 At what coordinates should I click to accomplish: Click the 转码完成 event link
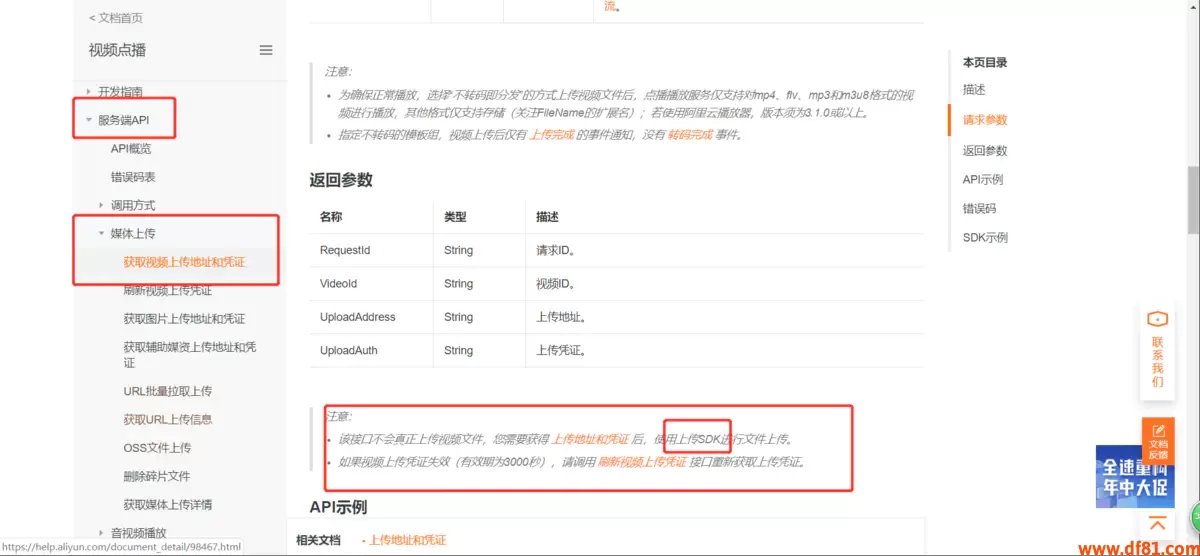pyautogui.click(x=690, y=134)
